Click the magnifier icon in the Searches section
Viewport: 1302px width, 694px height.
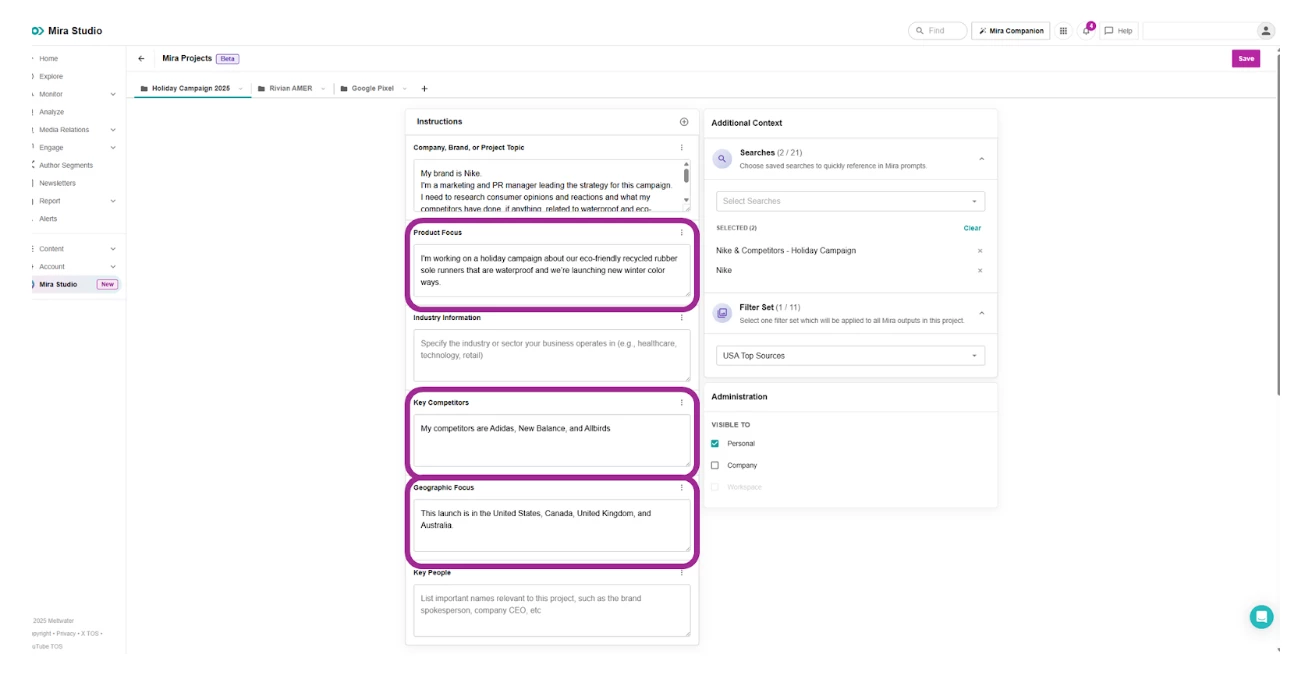(x=722, y=158)
